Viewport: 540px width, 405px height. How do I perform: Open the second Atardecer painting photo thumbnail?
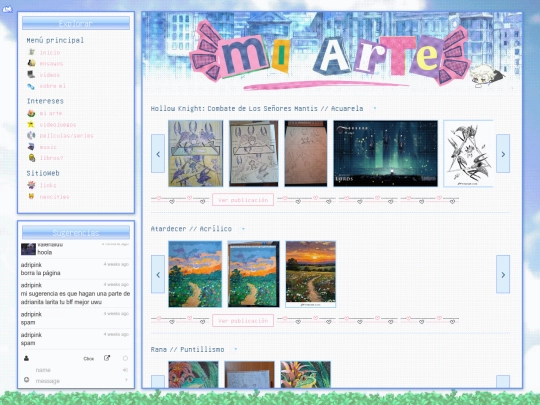tap(253, 274)
